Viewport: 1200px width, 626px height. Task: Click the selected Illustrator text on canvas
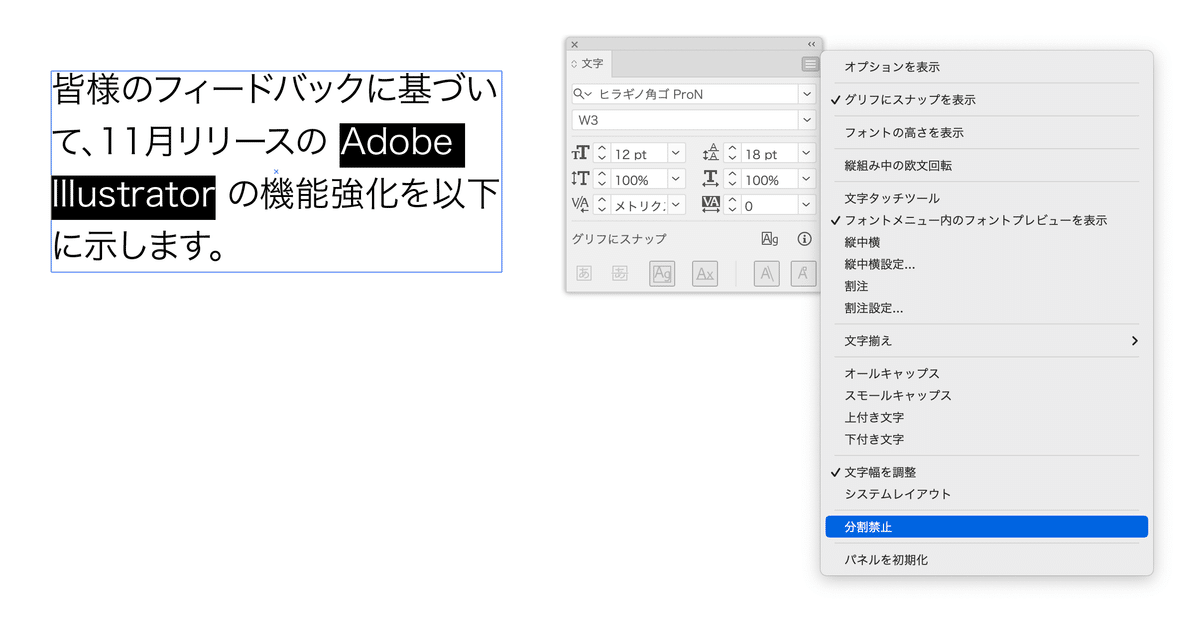point(133,196)
